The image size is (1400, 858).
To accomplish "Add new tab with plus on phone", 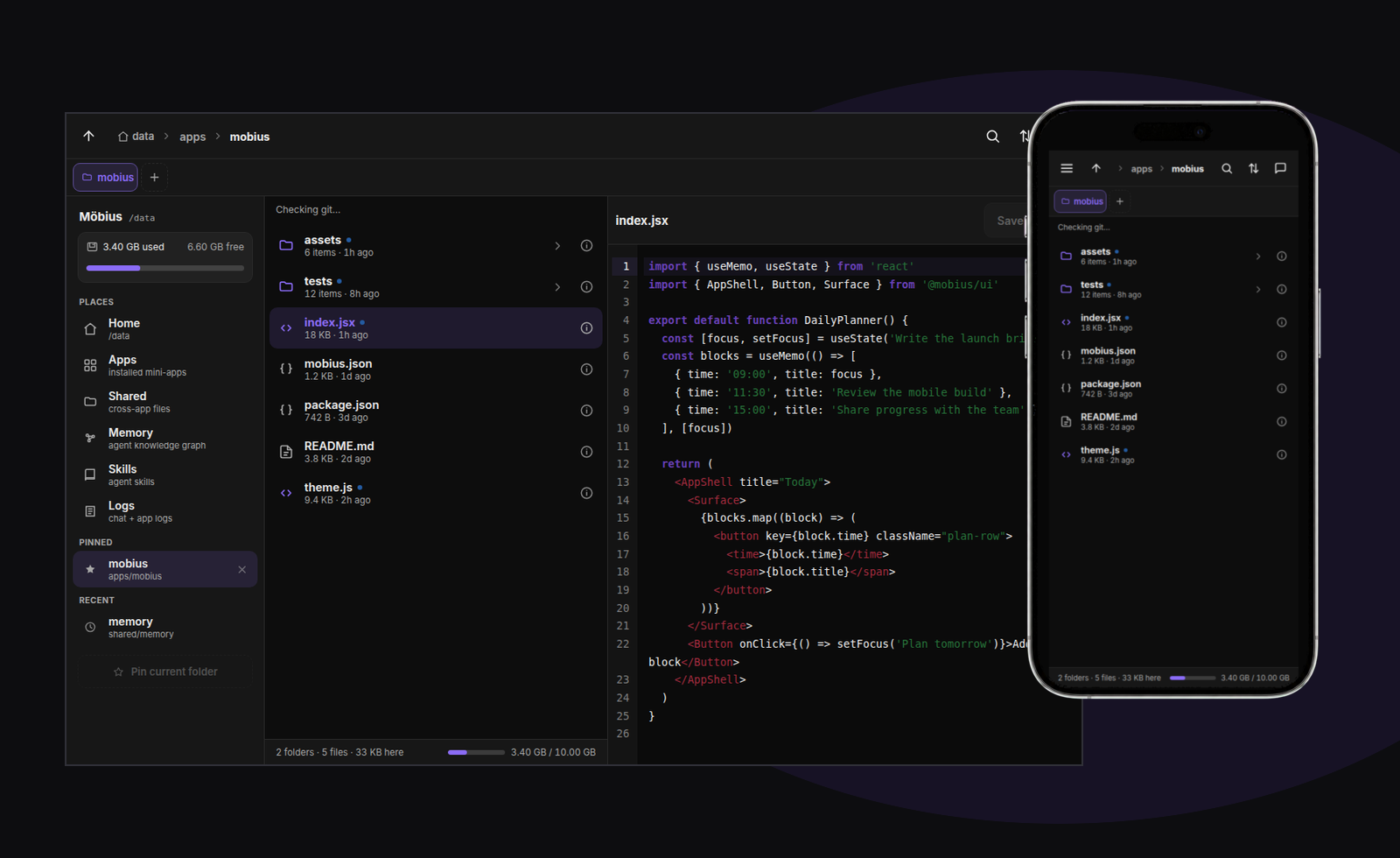I will 1119,201.
